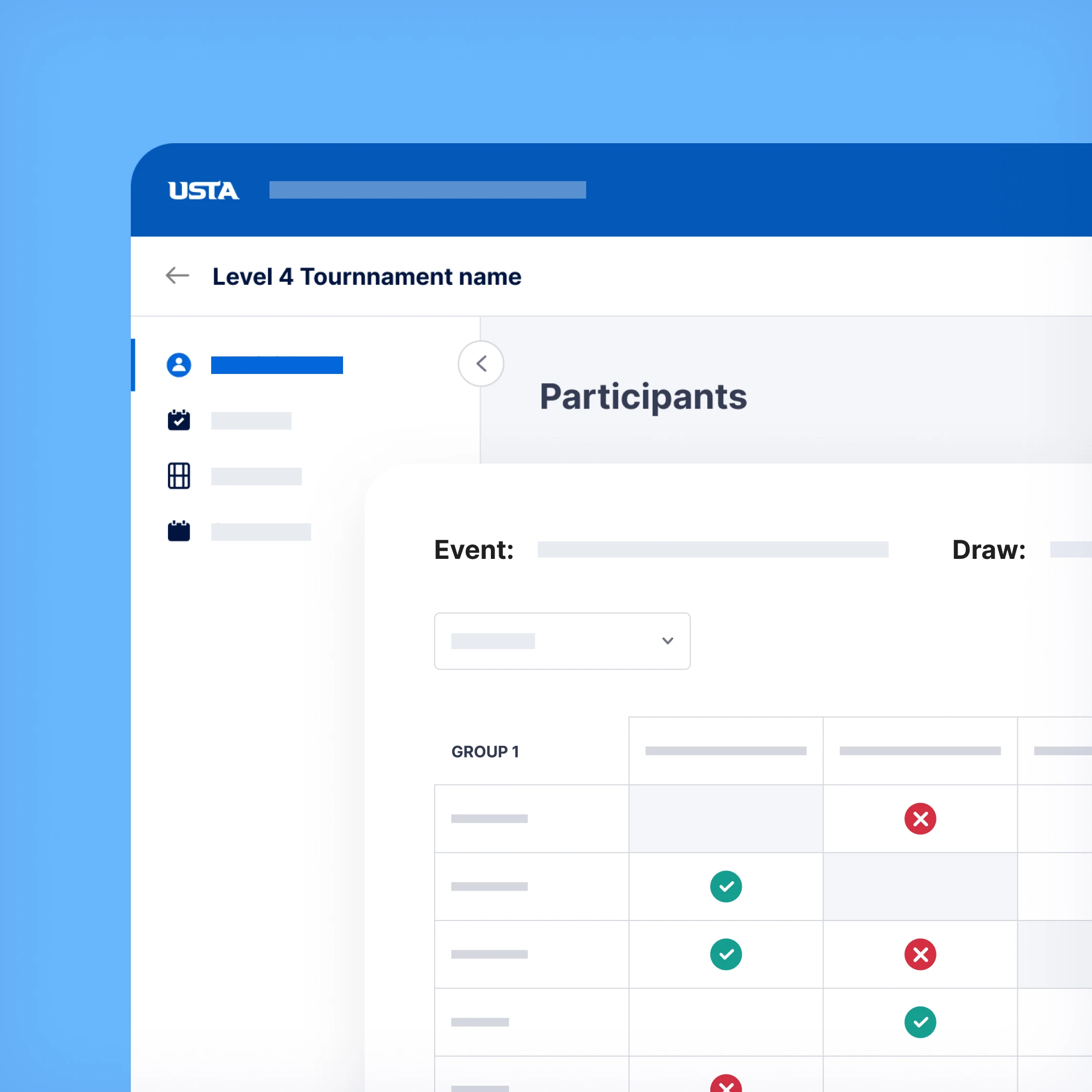Click the back arrow next to tournament name

click(x=177, y=276)
